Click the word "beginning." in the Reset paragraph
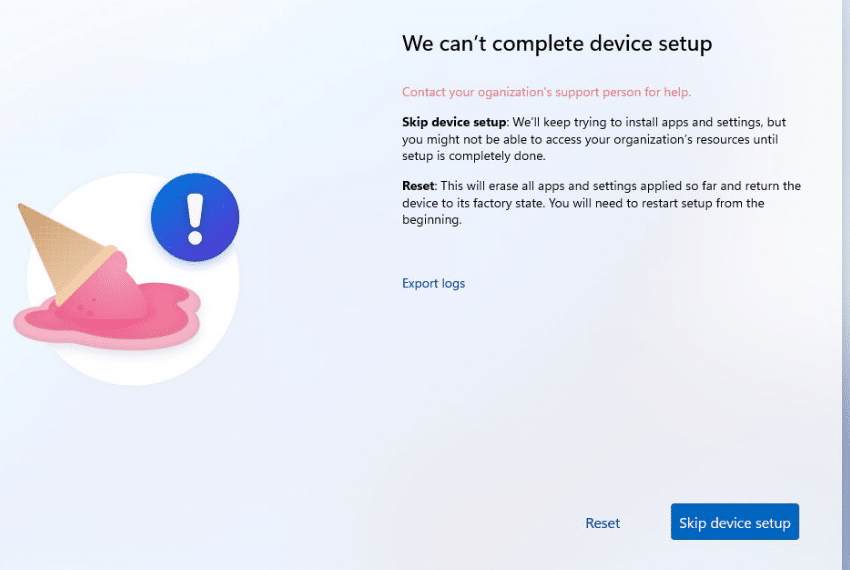Image resolution: width=850 pixels, height=570 pixels. point(432,220)
